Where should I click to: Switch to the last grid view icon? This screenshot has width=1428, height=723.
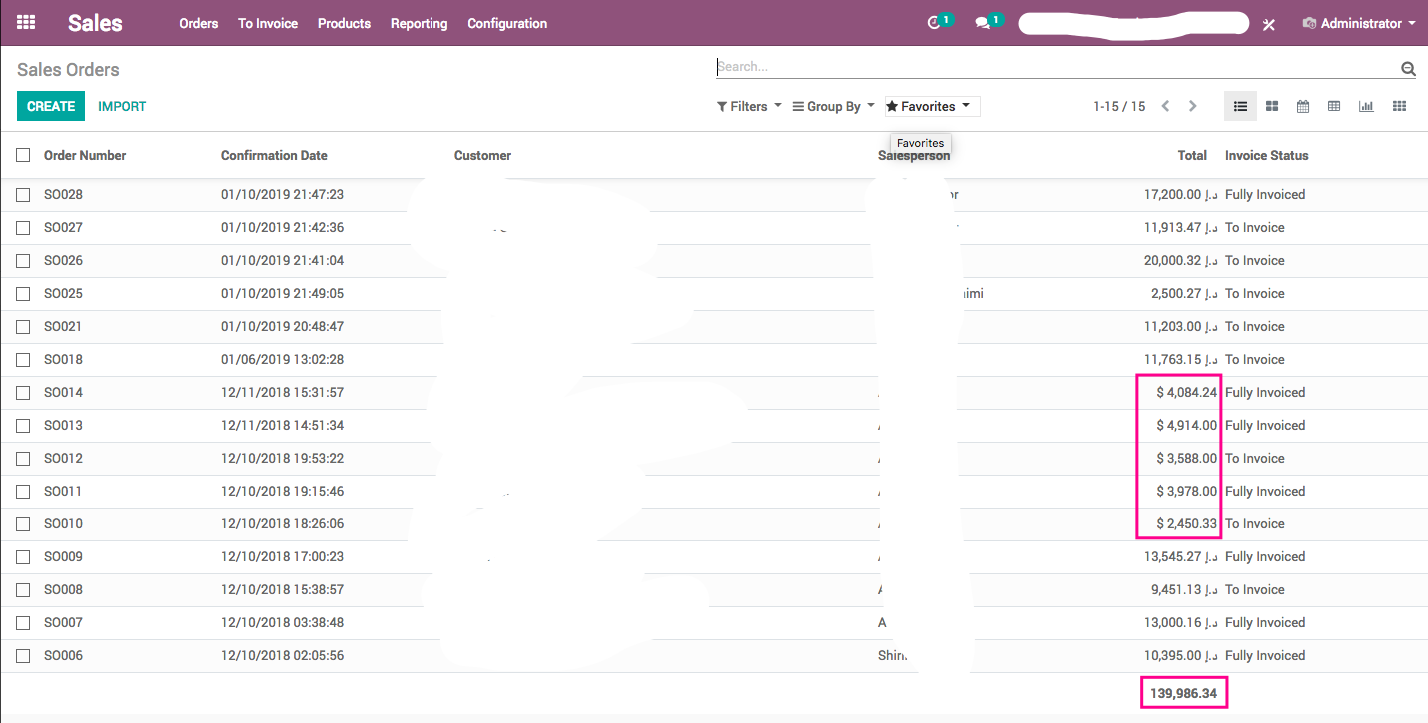click(x=1399, y=106)
